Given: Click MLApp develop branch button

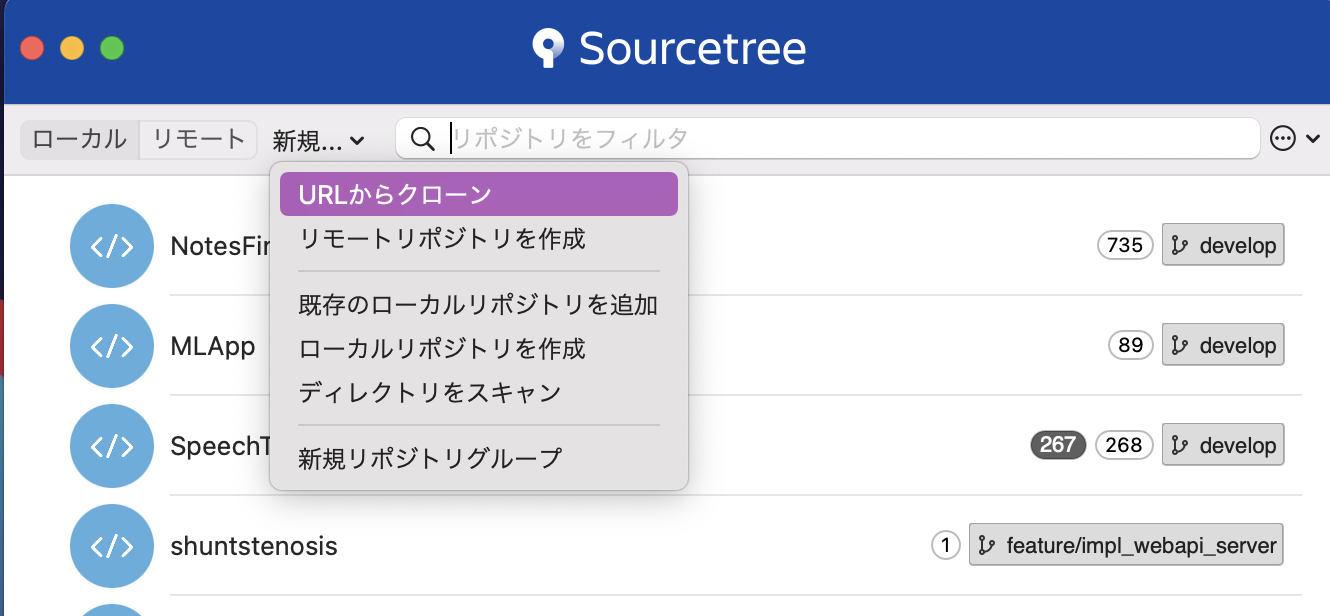Looking at the screenshot, I should 1223,345.
